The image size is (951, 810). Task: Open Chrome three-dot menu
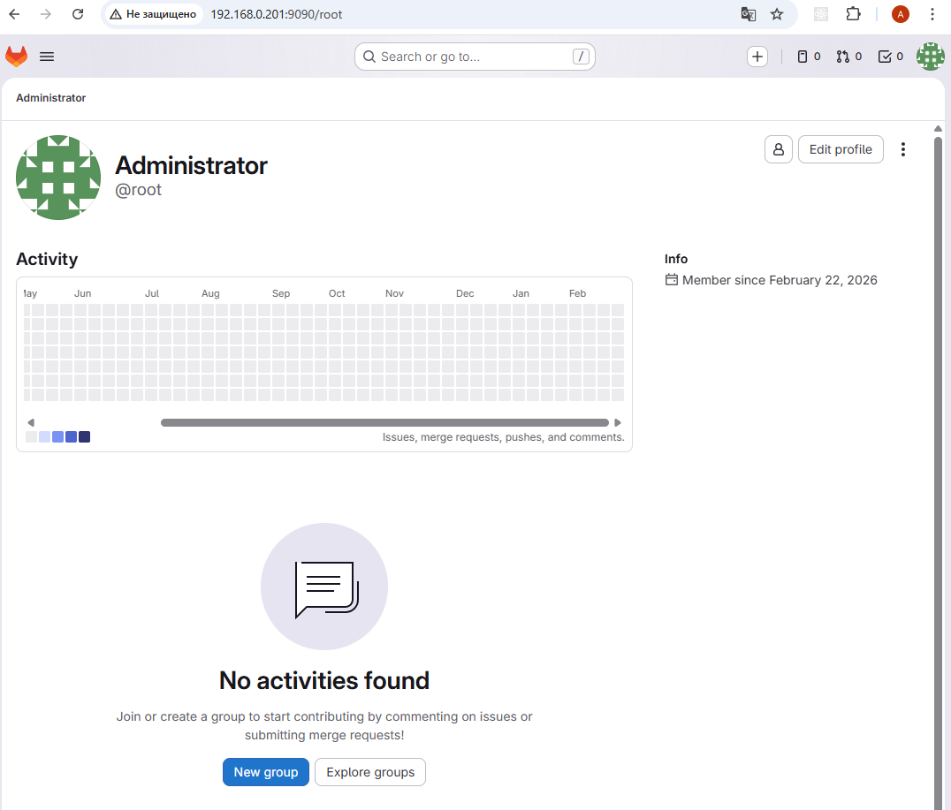pyautogui.click(x=932, y=14)
